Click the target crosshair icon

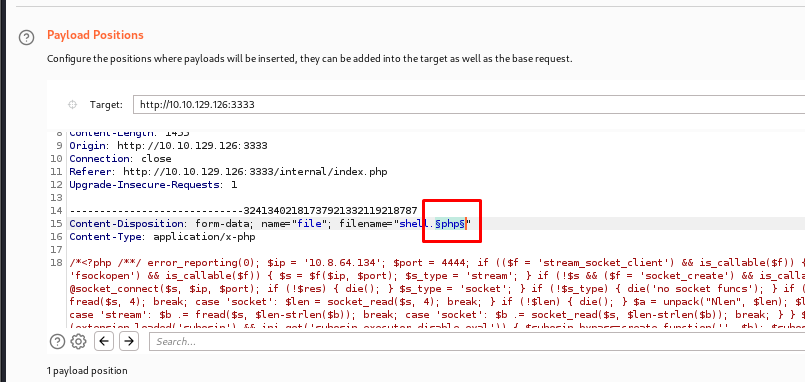click(x=72, y=105)
